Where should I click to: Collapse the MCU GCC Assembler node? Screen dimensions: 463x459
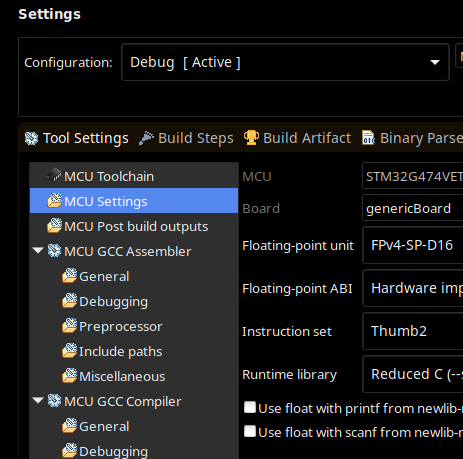[x=38, y=250]
